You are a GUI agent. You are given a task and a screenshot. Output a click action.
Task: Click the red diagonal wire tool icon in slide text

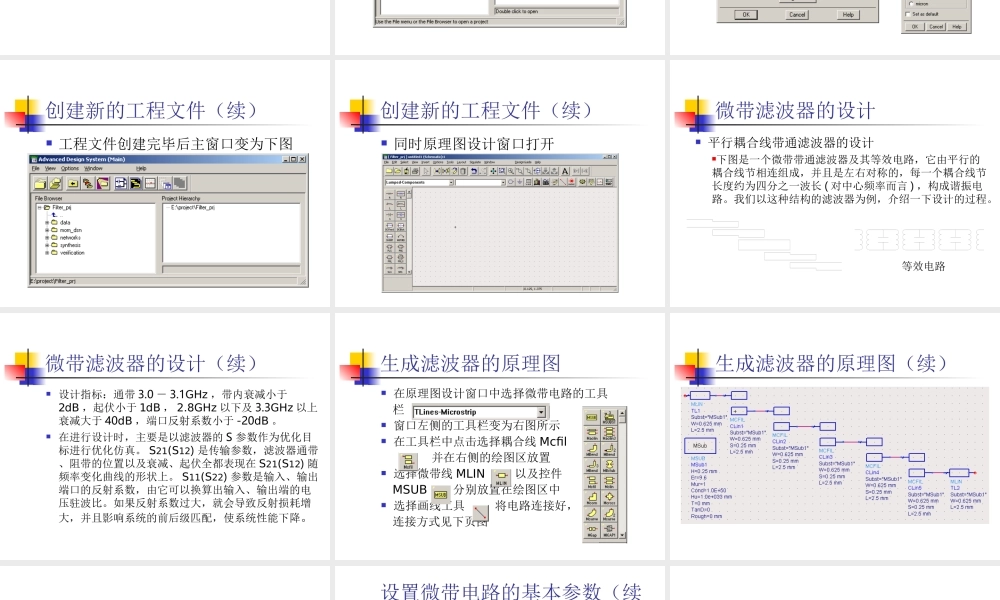480,512
